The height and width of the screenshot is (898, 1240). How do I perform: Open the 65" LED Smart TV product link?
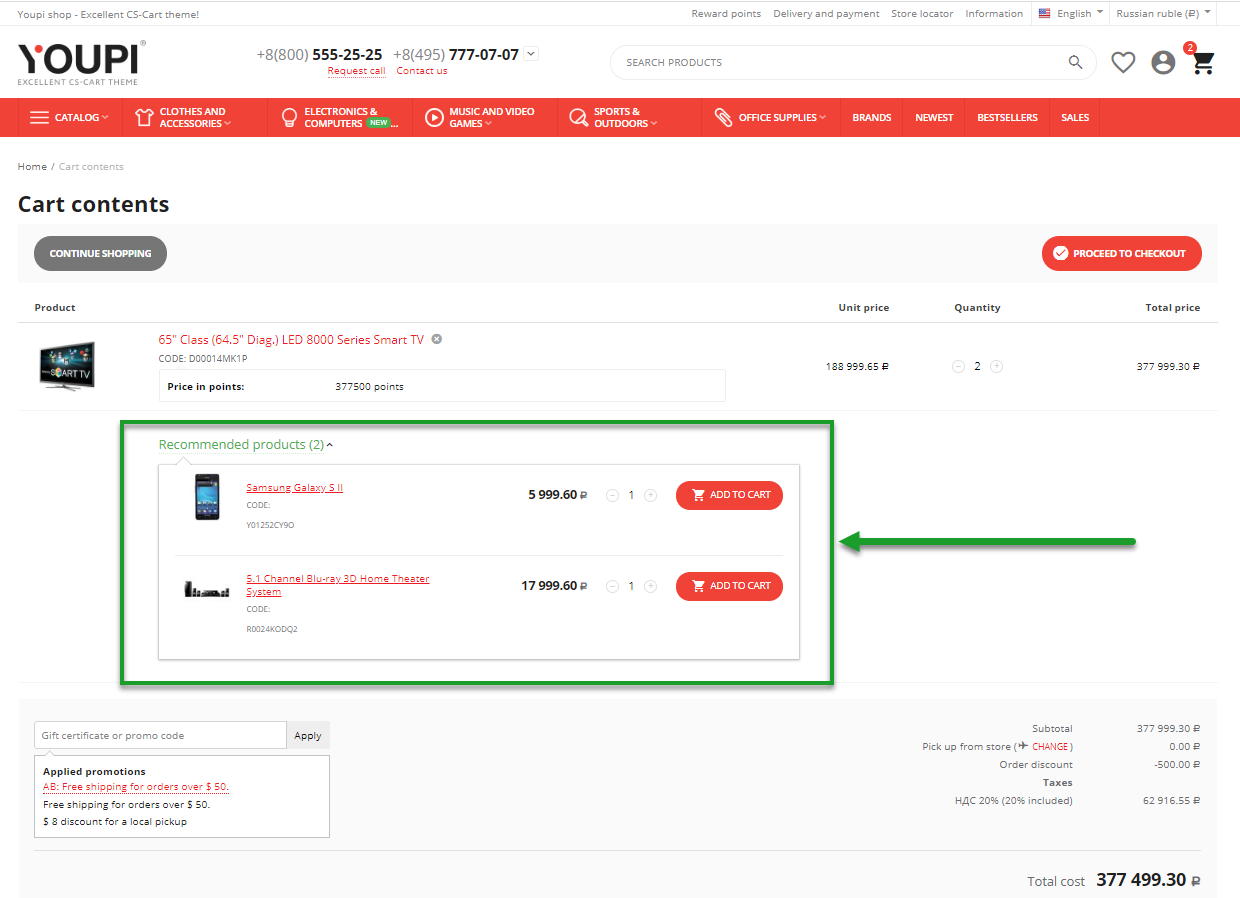[291, 340]
